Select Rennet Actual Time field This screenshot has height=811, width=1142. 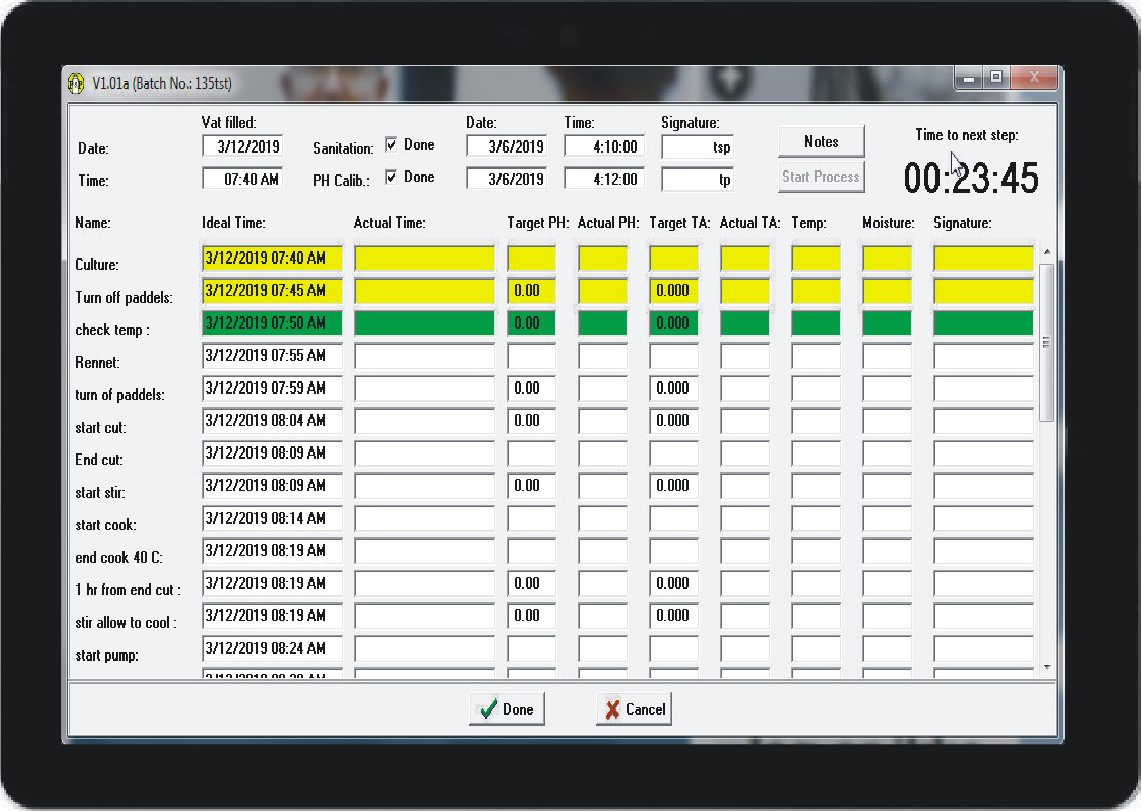click(x=424, y=356)
